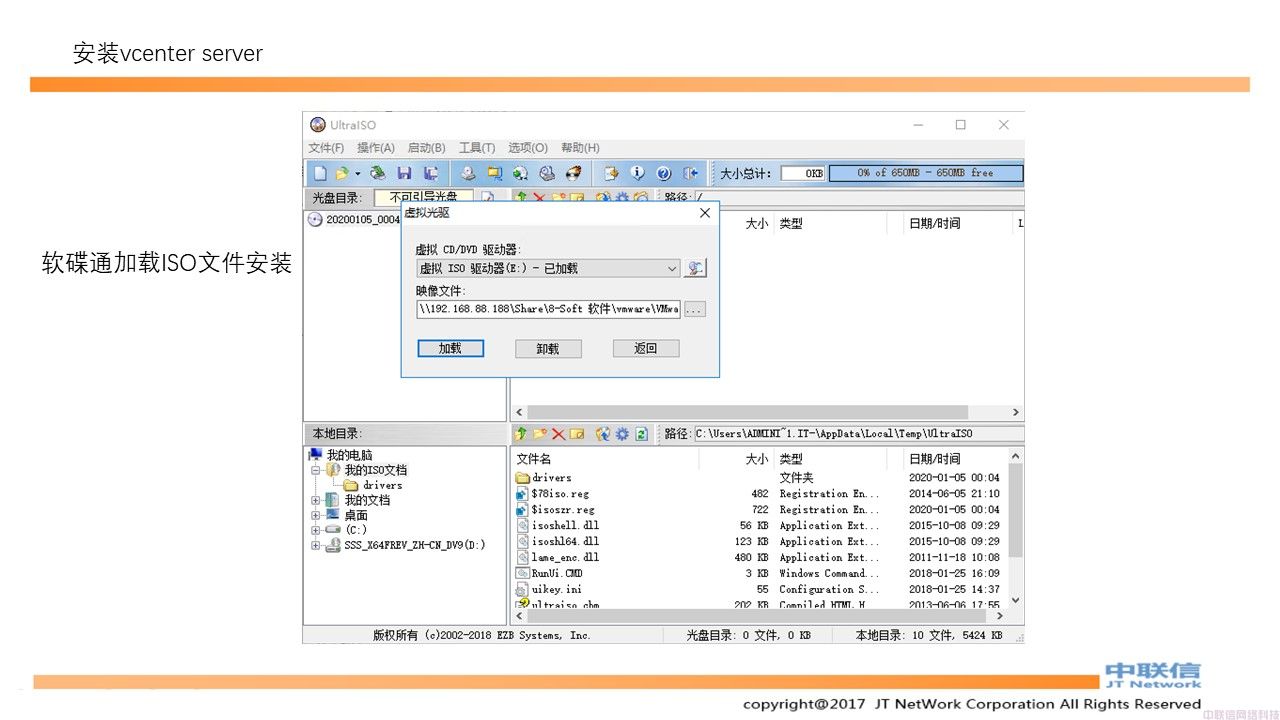1280x720 pixels.
Task: Open the 启动(B) menu
Action: click(x=427, y=148)
